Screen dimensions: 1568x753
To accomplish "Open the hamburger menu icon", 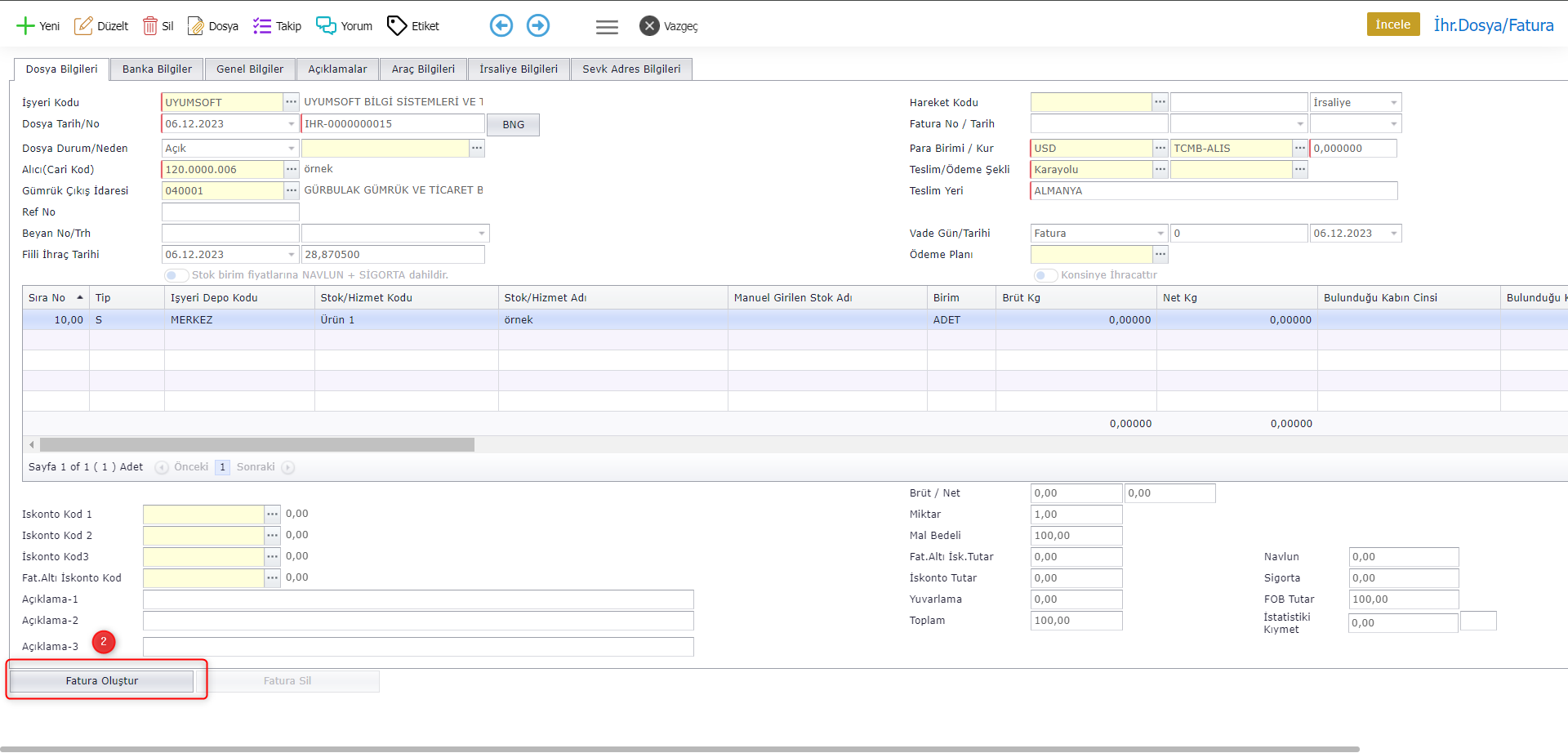I will click(607, 27).
